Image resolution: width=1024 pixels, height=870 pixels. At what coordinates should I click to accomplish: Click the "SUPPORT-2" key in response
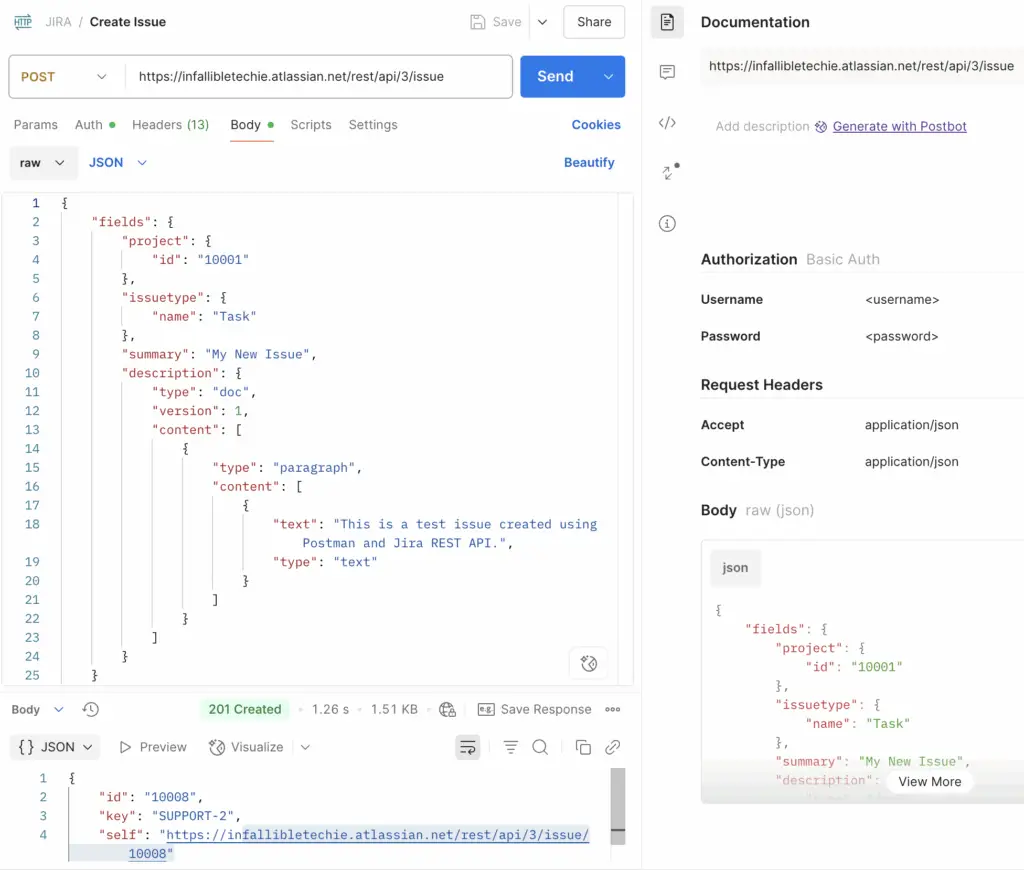point(193,816)
